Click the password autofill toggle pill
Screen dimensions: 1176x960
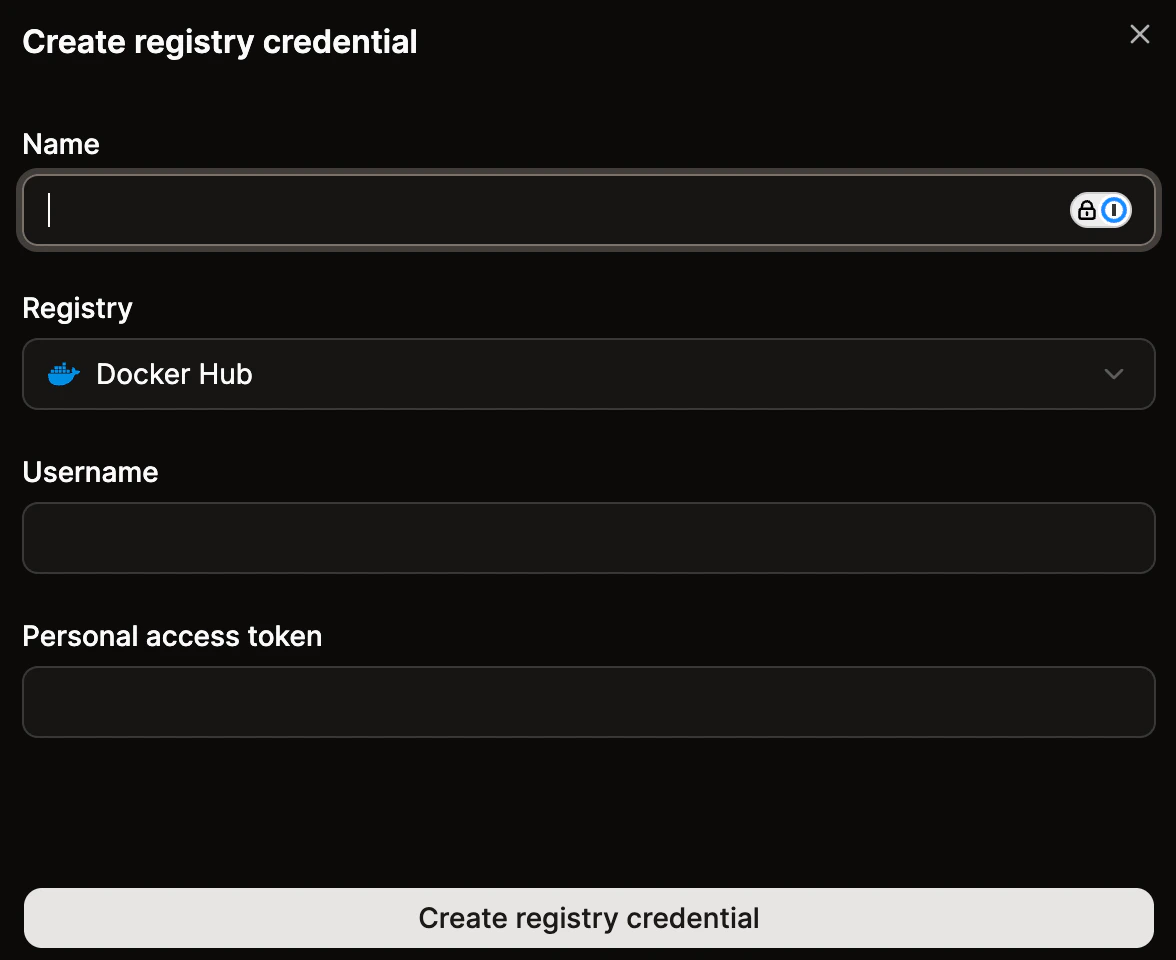point(1100,210)
